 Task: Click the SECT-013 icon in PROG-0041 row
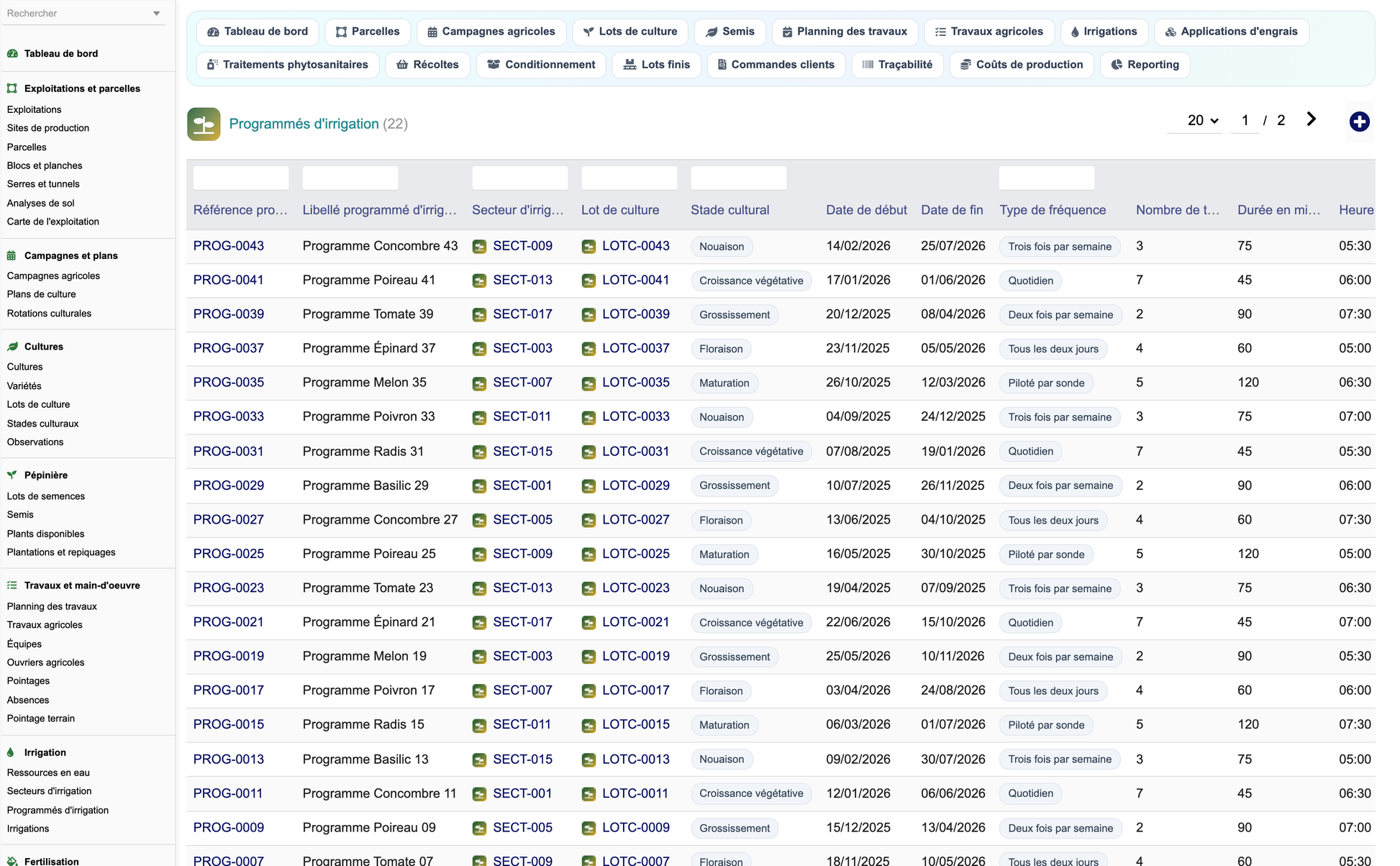coord(479,281)
